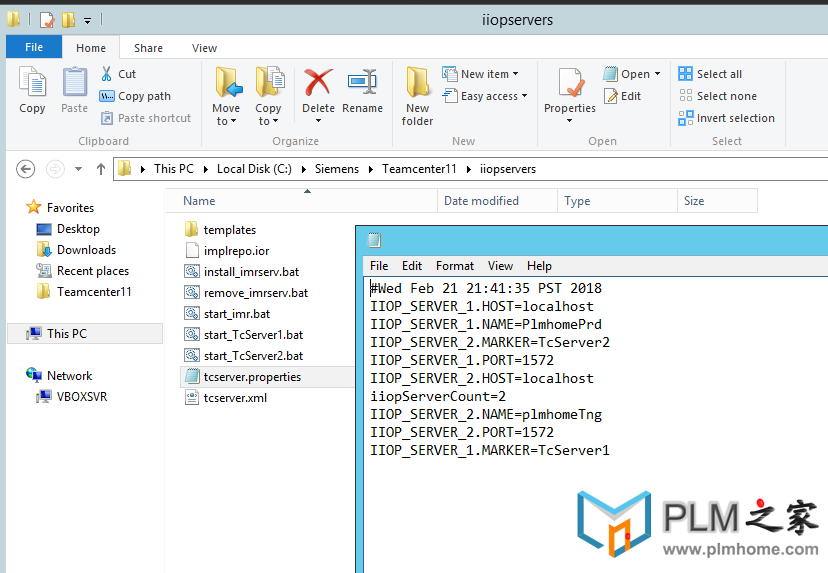Click the Copy path button

pyautogui.click(x=135, y=96)
